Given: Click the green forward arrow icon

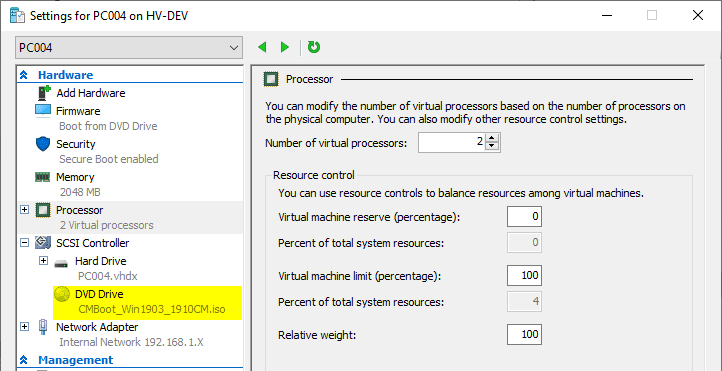Looking at the screenshot, I should coord(285,47).
